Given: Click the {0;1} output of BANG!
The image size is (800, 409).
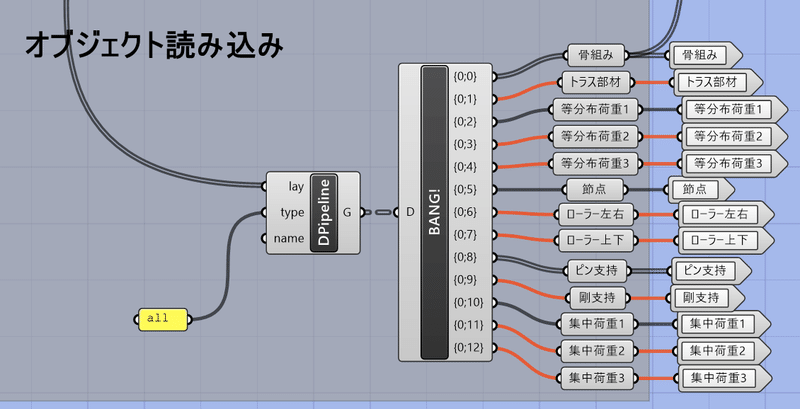Looking at the screenshot, I should point(465,99).
